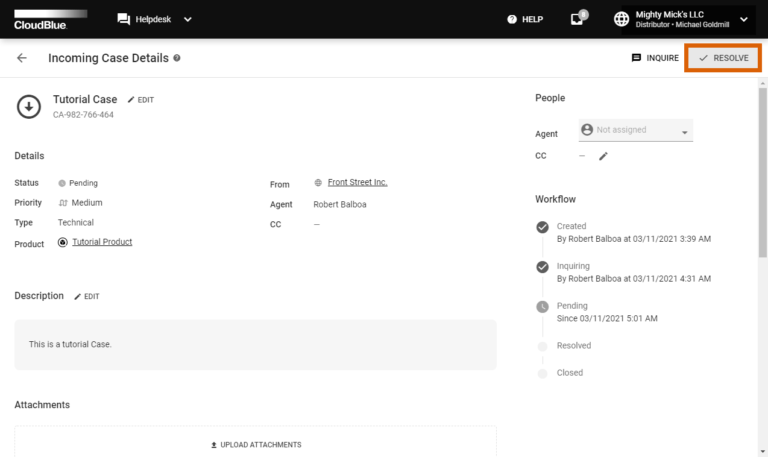Click the globe account icon

pos(622,19)
